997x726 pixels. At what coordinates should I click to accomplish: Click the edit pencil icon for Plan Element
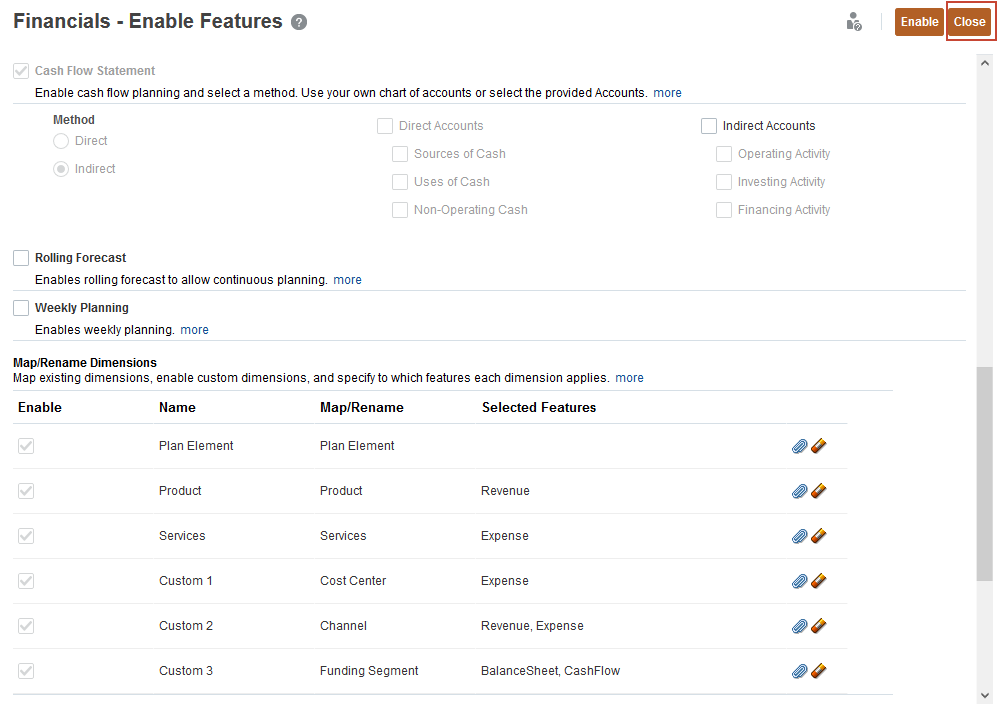coord(818,445)
